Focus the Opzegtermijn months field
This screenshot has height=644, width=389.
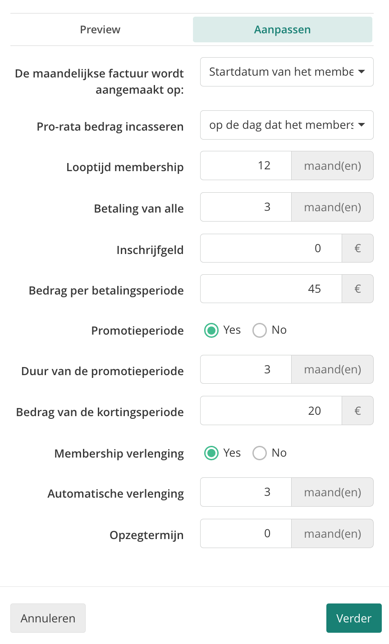click(x=246, y=534)
